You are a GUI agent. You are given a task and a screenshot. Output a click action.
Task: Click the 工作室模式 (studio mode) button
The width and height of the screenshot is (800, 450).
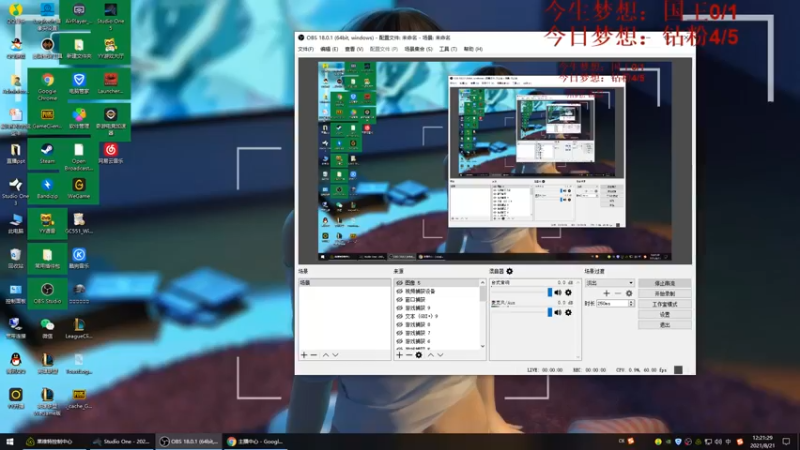click(665, 304)
